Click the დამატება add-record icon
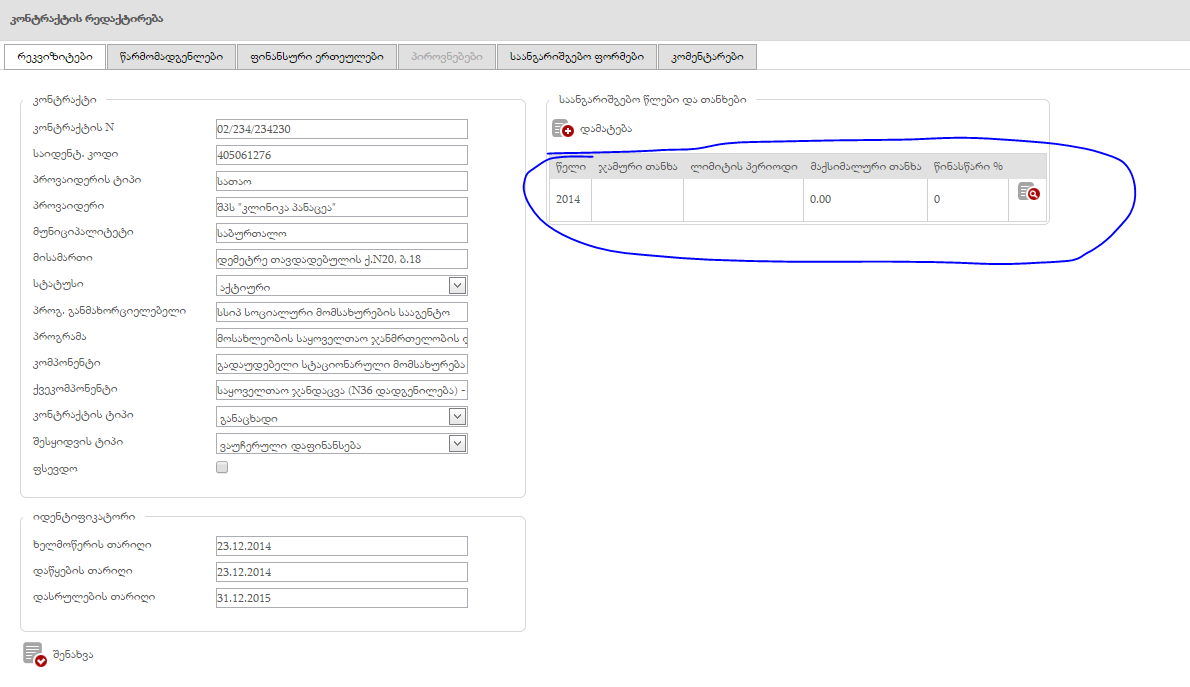This screenshot has width=1190, height=687. (563, 128)
